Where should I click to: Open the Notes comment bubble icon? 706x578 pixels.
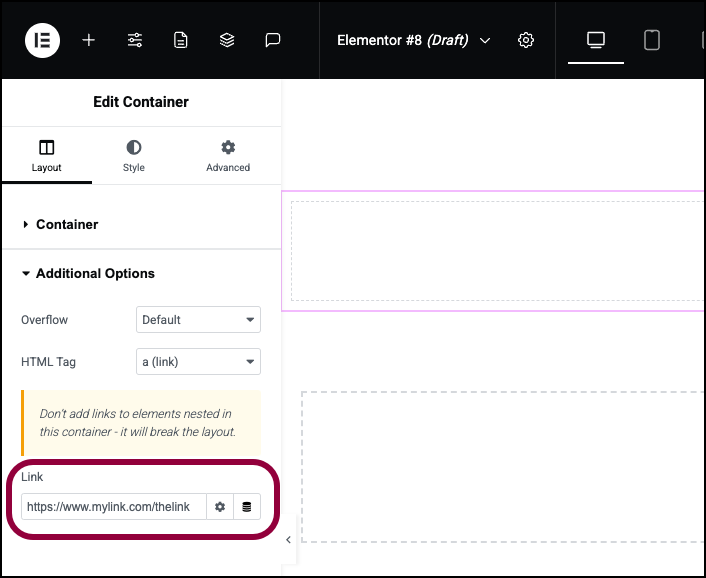[x=273, y=41]
